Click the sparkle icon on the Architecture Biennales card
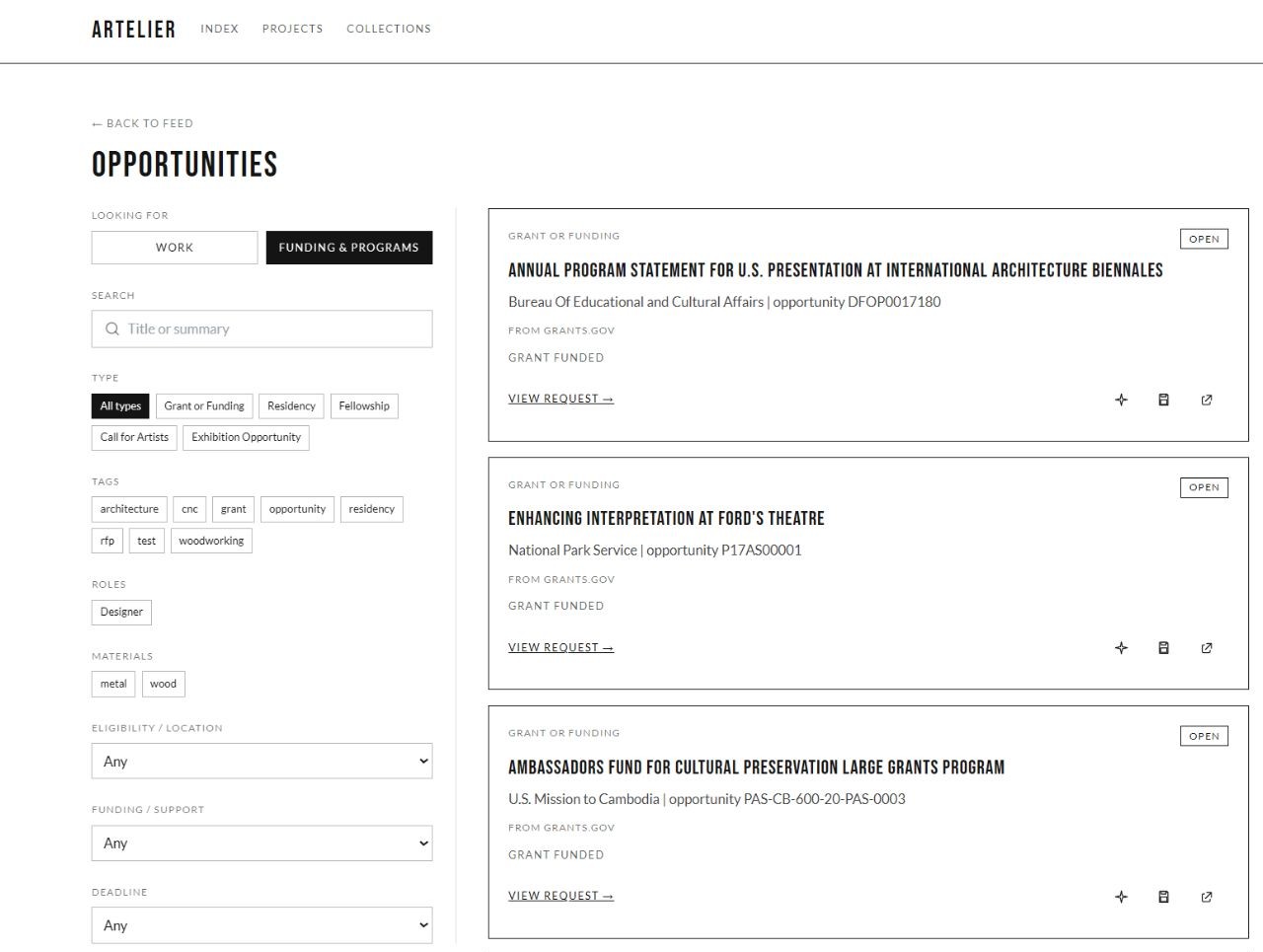The image size is (1263, 952). tap(1121, 400)
